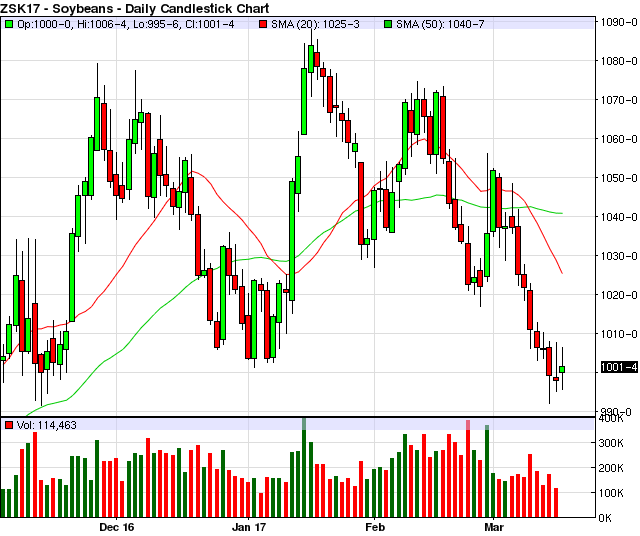Click the 1080-0 price axis label

[x=619, y=61]
